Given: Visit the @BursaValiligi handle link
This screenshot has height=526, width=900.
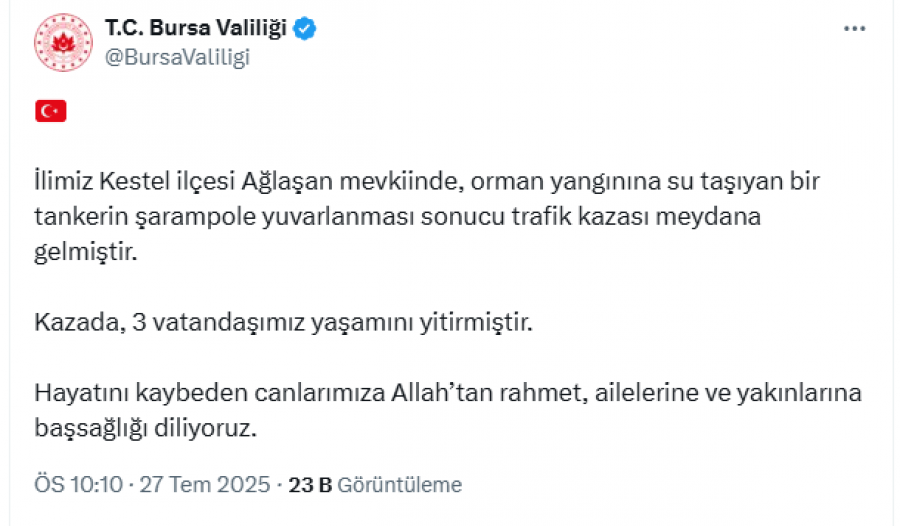Looking at the screenshot, I should [177, 57].
